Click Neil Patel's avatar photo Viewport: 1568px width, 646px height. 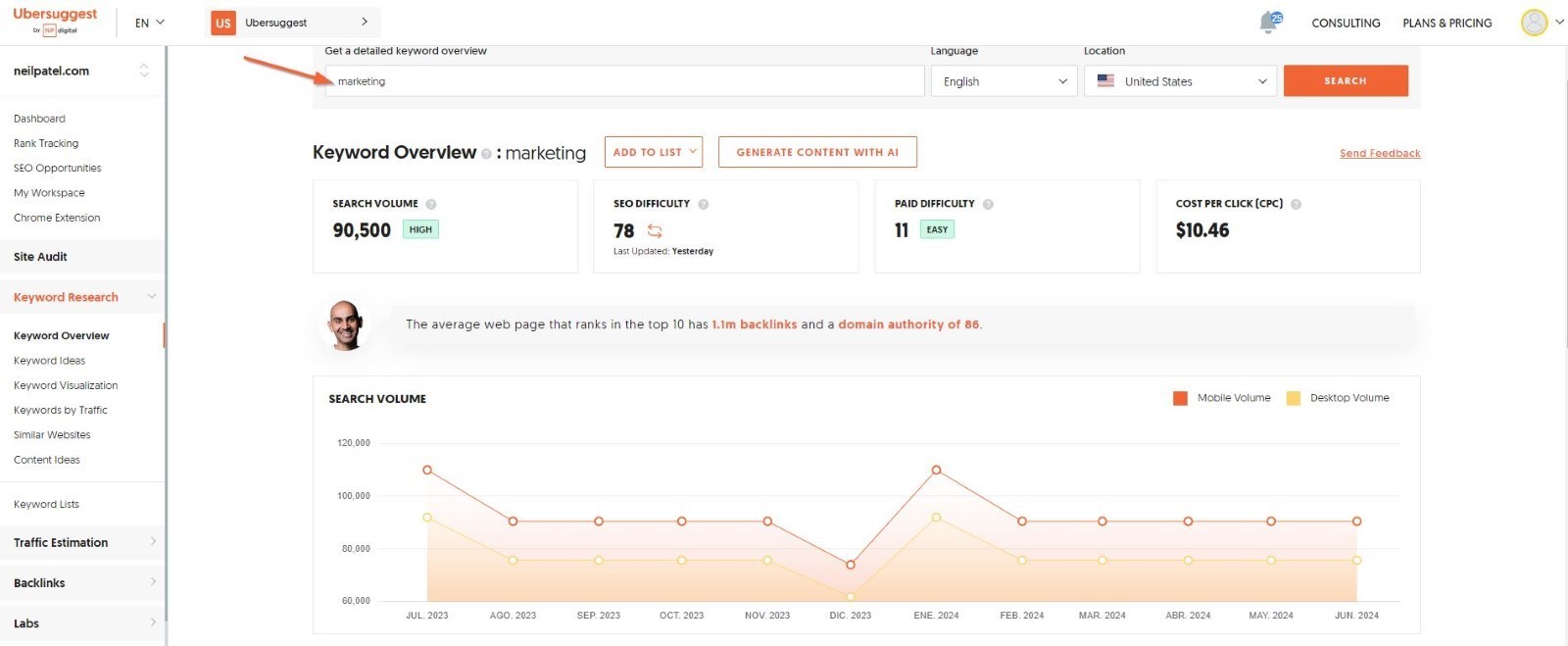344,325
